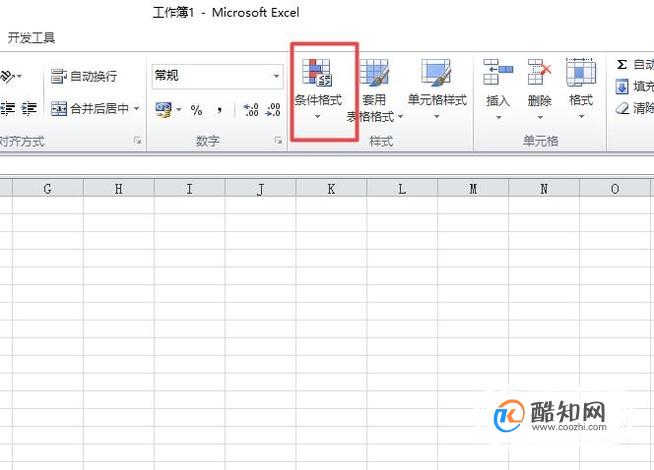Open the Number (数字) dialog launcher

(278, 141)
